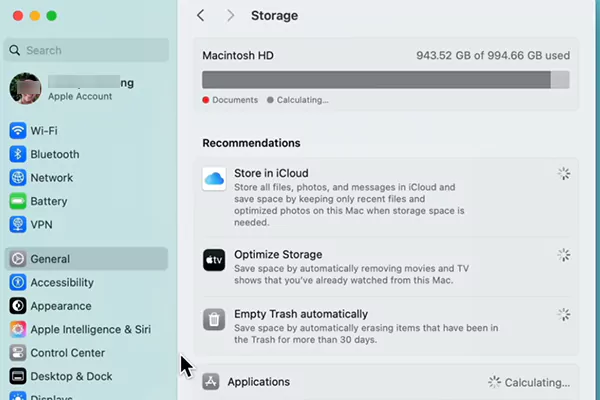The height and width of the screenshot is (400, 600).
Task: Open the Accessibility pane label
Action: pyautogui.click(x=62, y=282)
